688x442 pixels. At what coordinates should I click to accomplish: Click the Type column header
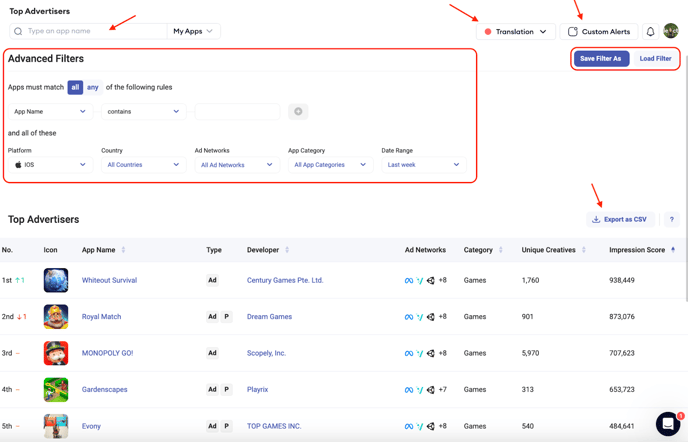214,250
